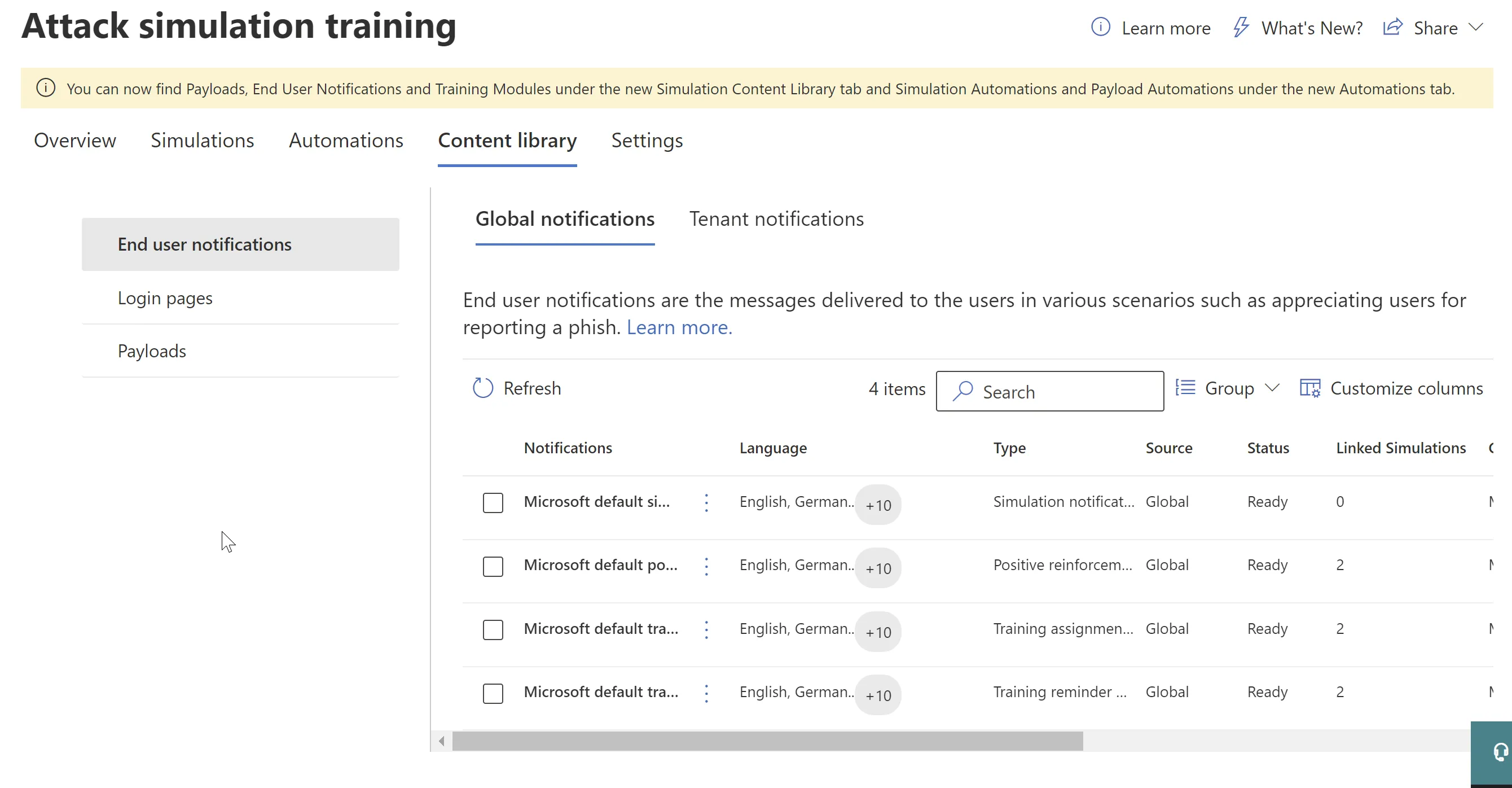Open Login pages in sidebar
This screenshot has width=1512, height=788.
coord(241,297)
